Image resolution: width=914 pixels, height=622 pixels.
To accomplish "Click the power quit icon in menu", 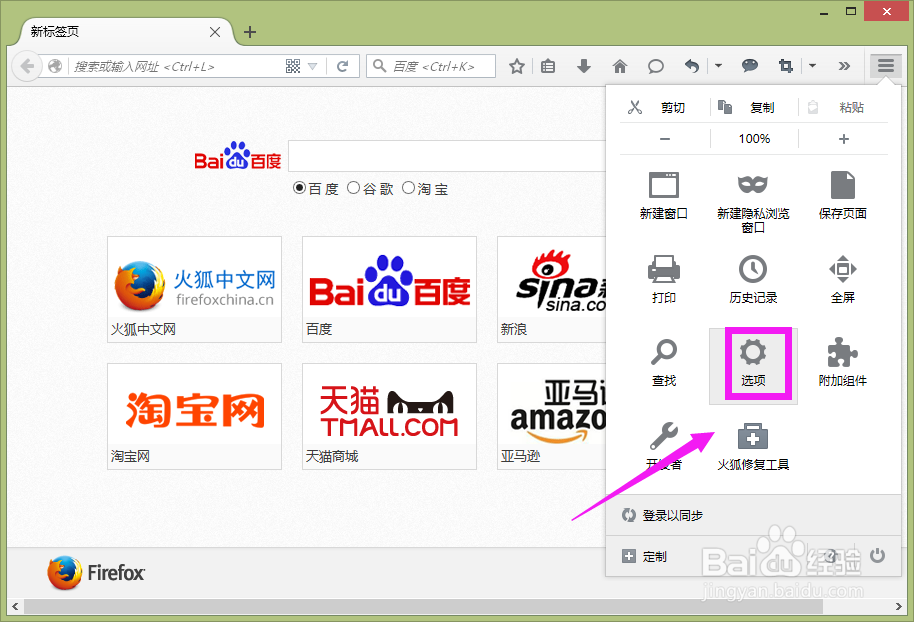I will [x=877, y=556].
